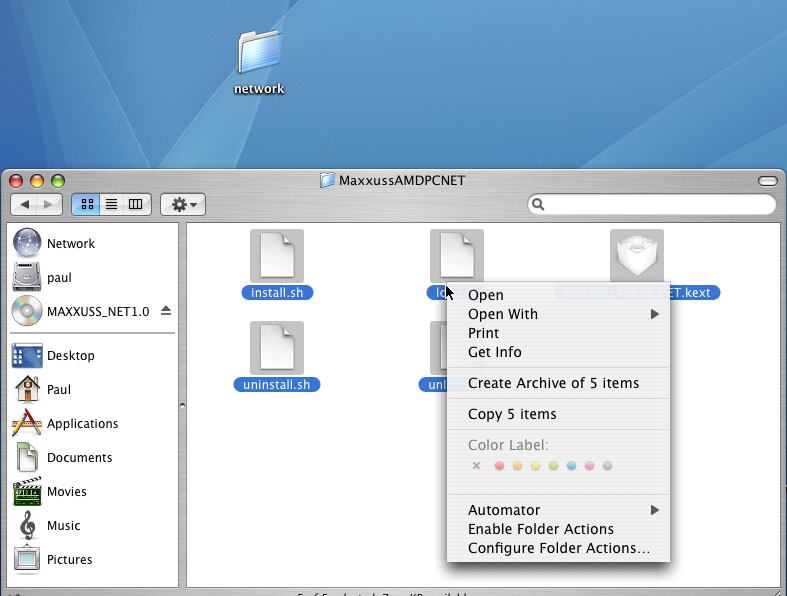Toggle toolbar with the pill button
The width and height of the screenshot is (787, 596).
(x=767, y=181)
